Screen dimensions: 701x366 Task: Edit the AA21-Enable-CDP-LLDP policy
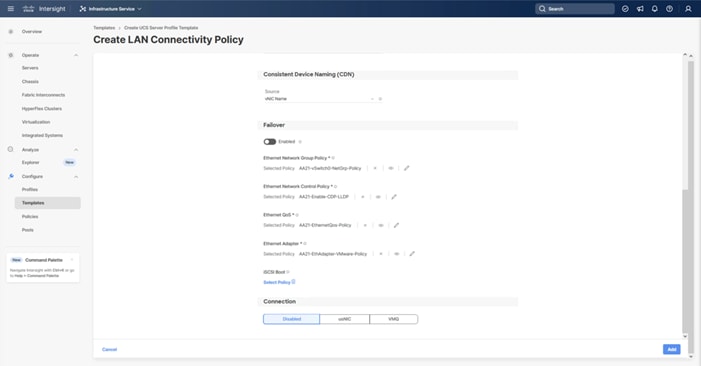(x=394, y=197)
